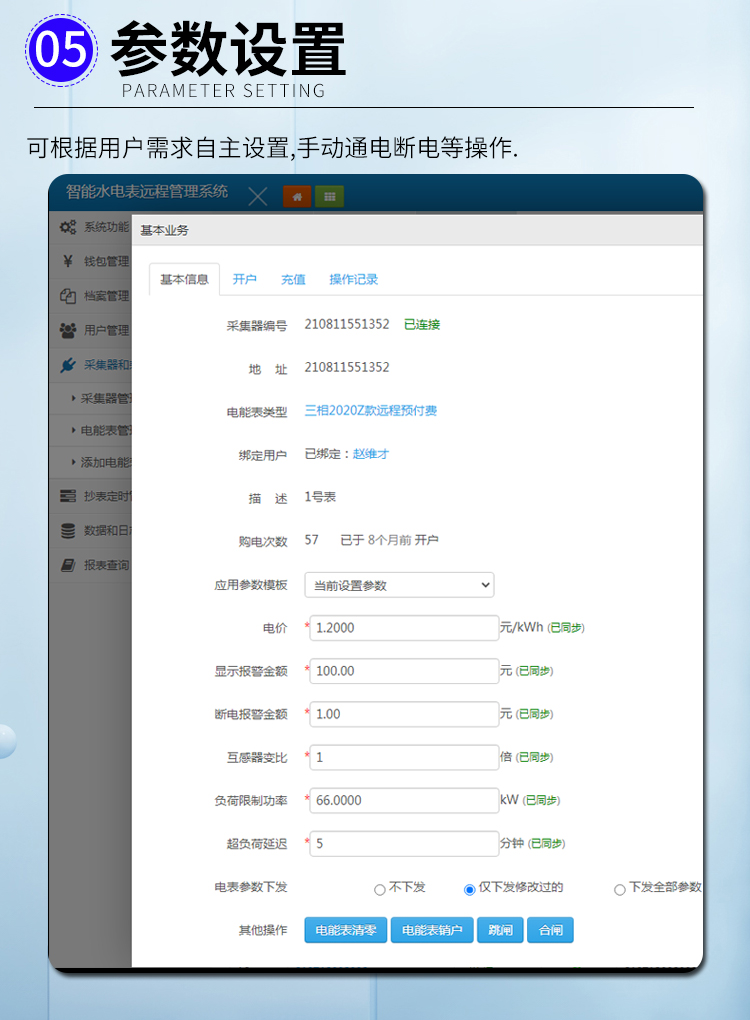The width and height of the screenshot is (750, 1020).
Task: Select 下发全部参数 radio button
Action: pos(620,889)
